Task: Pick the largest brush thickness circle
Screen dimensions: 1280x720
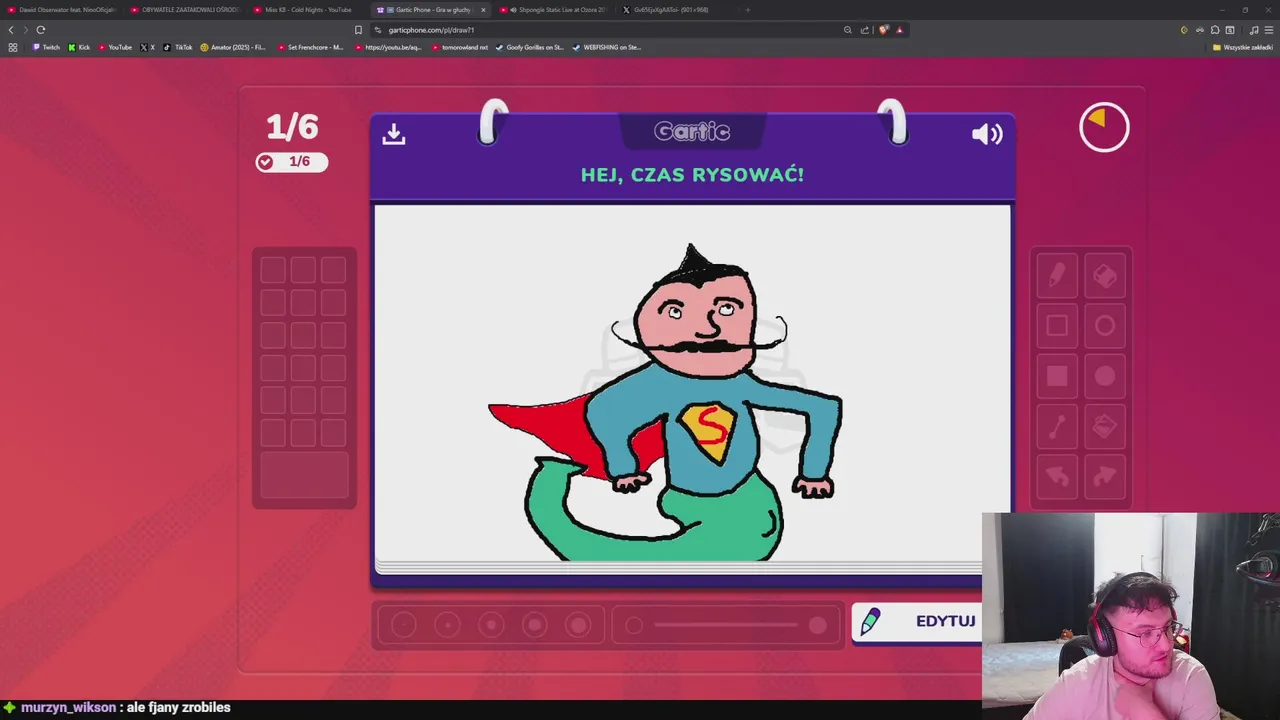Action: (x=578, y=626)
